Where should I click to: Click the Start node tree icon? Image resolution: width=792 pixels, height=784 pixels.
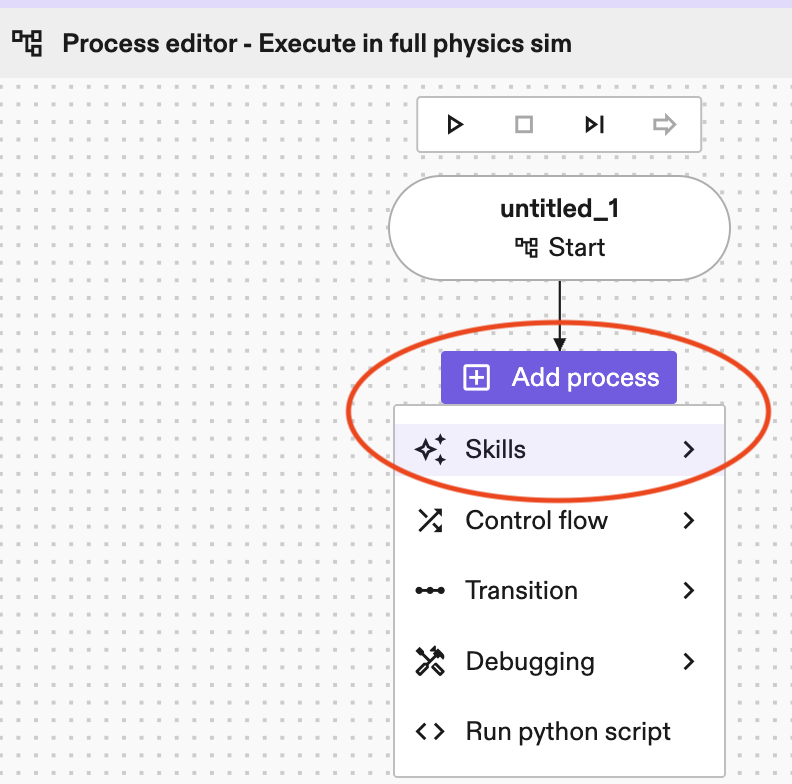click(x=526, y=248)
